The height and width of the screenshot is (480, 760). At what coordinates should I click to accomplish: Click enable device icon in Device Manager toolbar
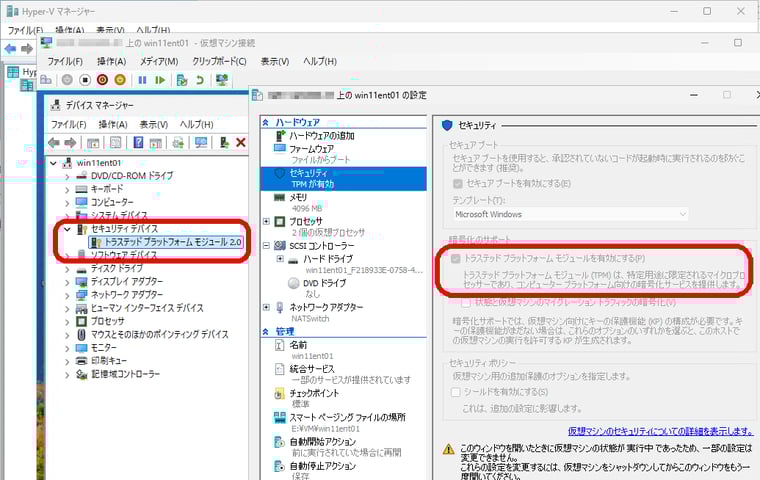click(x=224, y=143)
